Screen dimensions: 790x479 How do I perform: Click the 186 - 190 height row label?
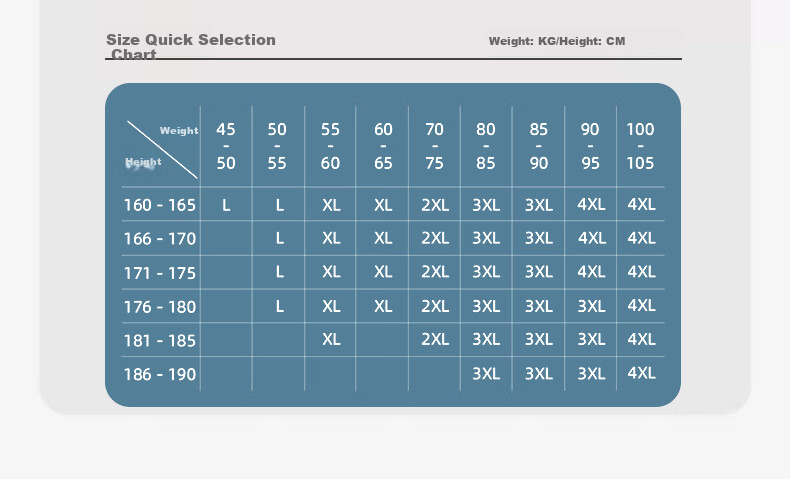pyautogui.click(x=160, y=374)
